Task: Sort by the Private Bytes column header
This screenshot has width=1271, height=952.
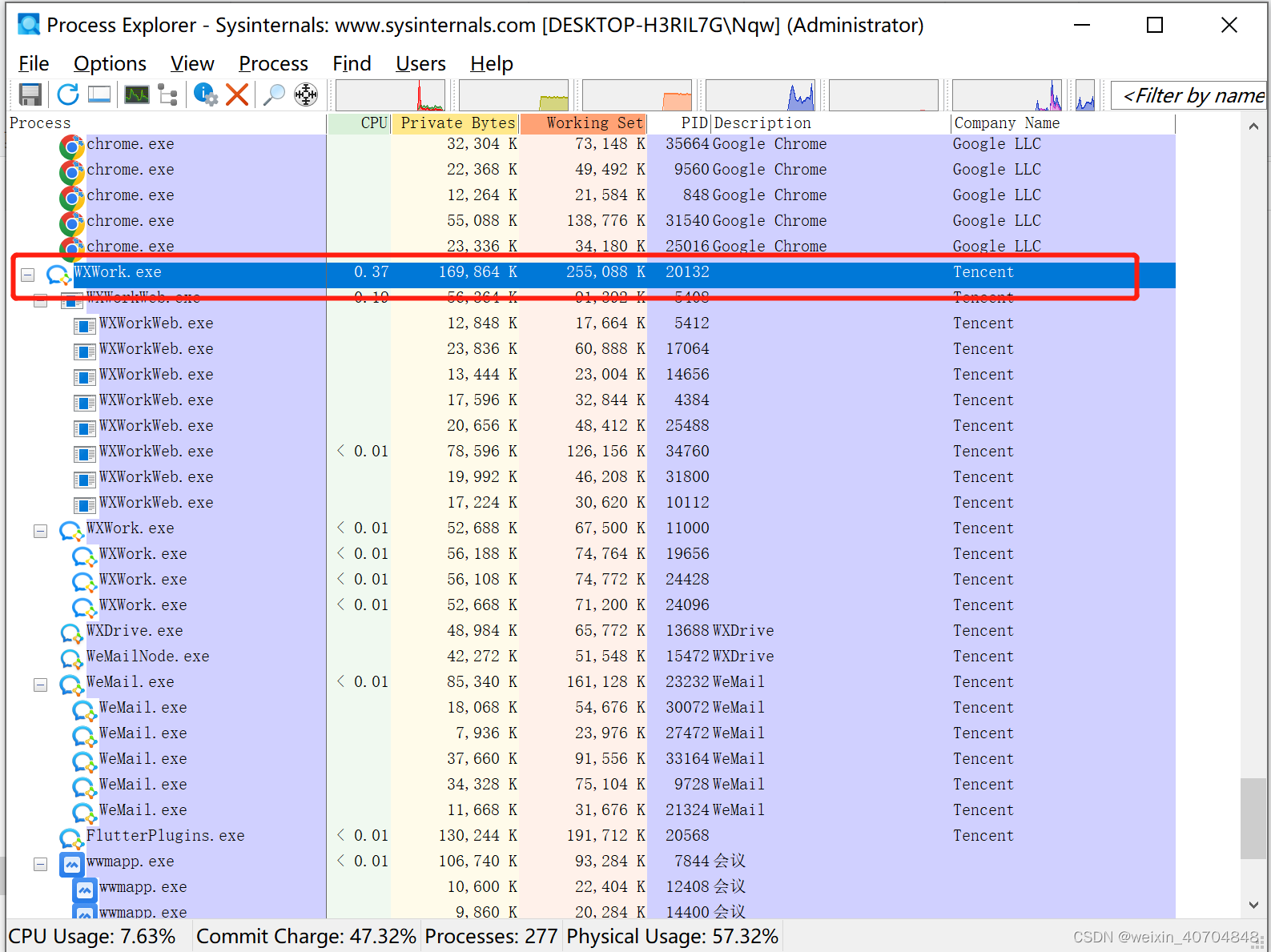Action: (455, 123)
